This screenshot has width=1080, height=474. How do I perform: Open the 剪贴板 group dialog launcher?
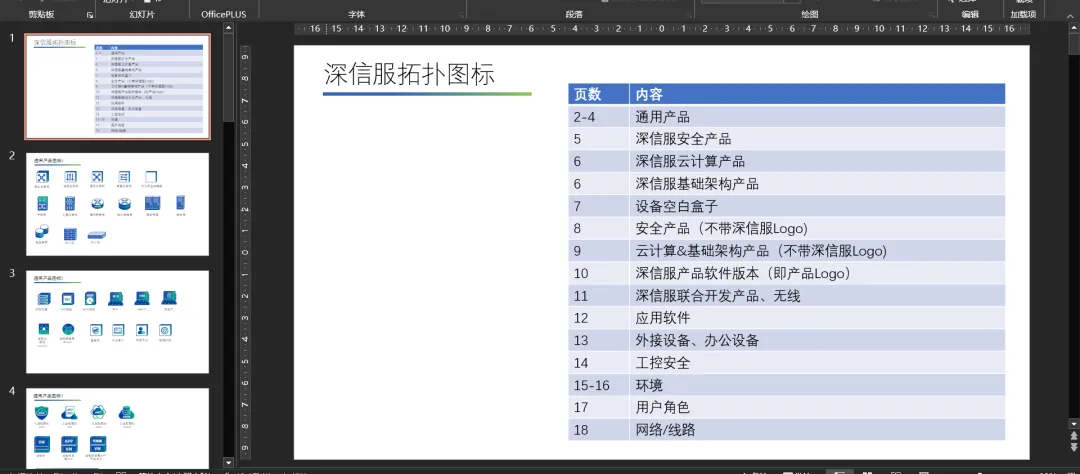pyautogui.click(x=90, y=14)
